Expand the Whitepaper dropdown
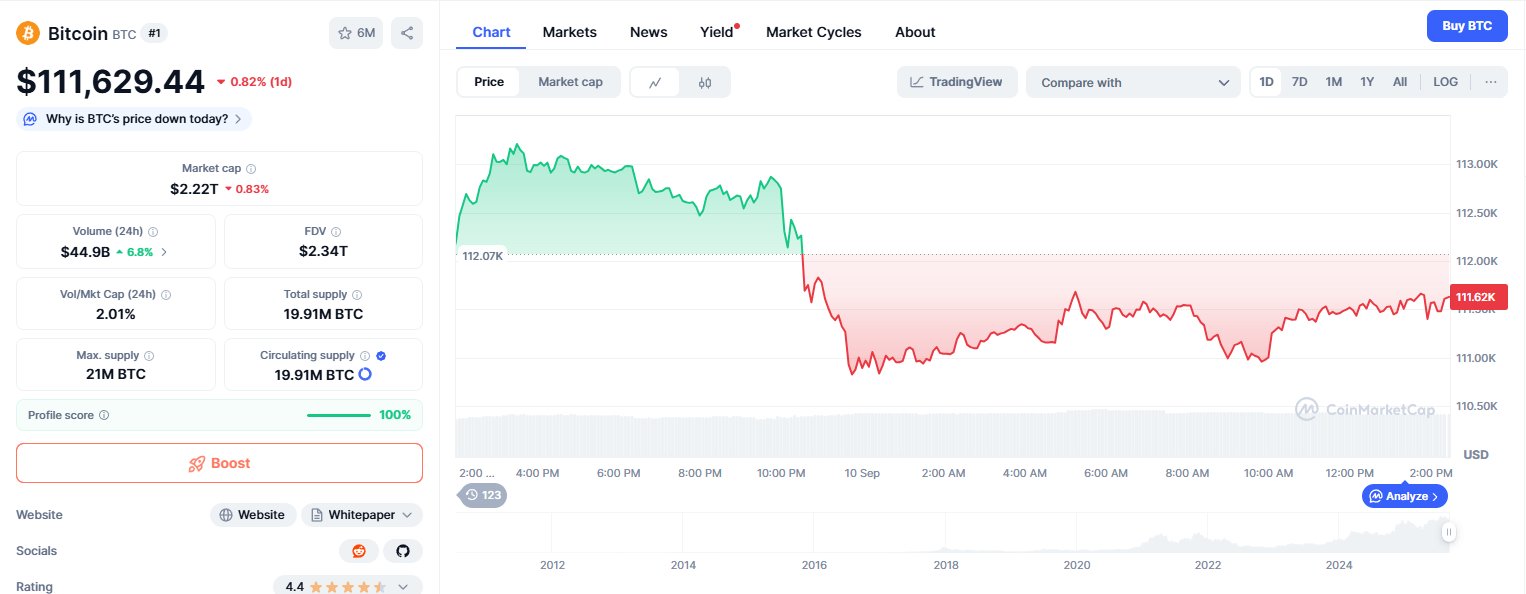Screen dimensions: 1526x594 (362, 515)
